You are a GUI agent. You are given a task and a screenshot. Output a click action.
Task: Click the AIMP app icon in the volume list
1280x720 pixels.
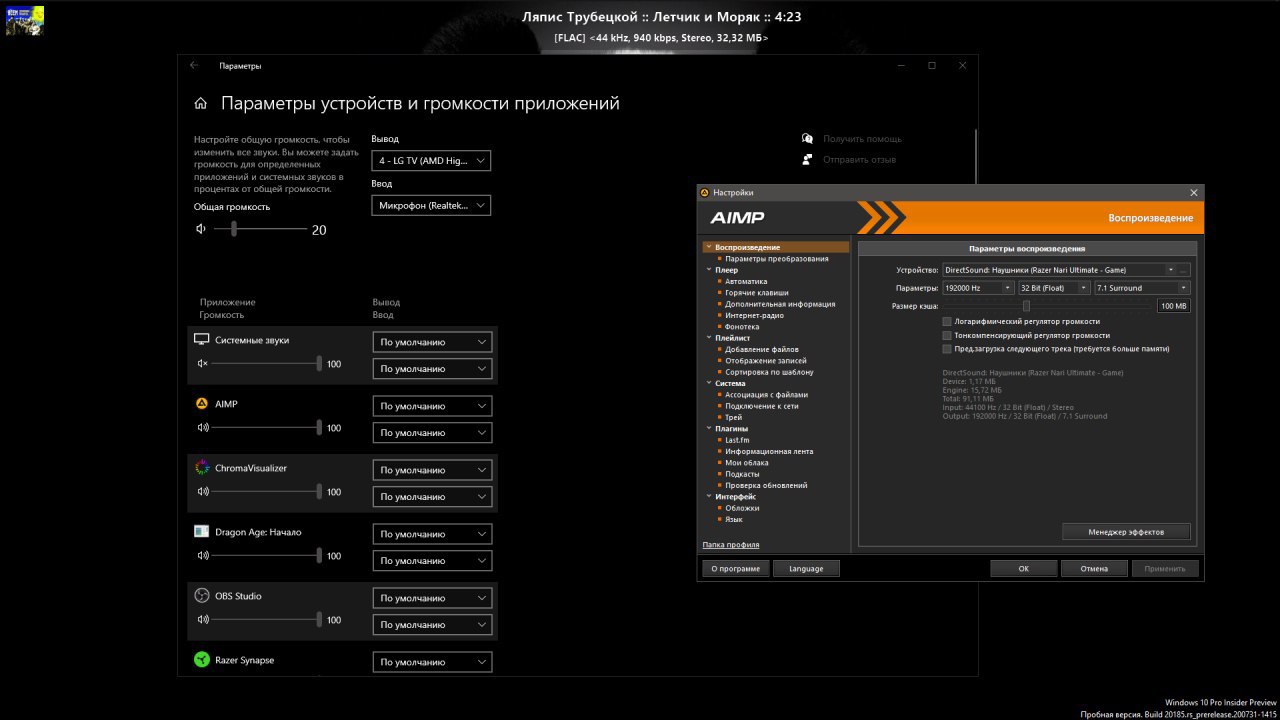pyautogui.click(x=201, y=404)
